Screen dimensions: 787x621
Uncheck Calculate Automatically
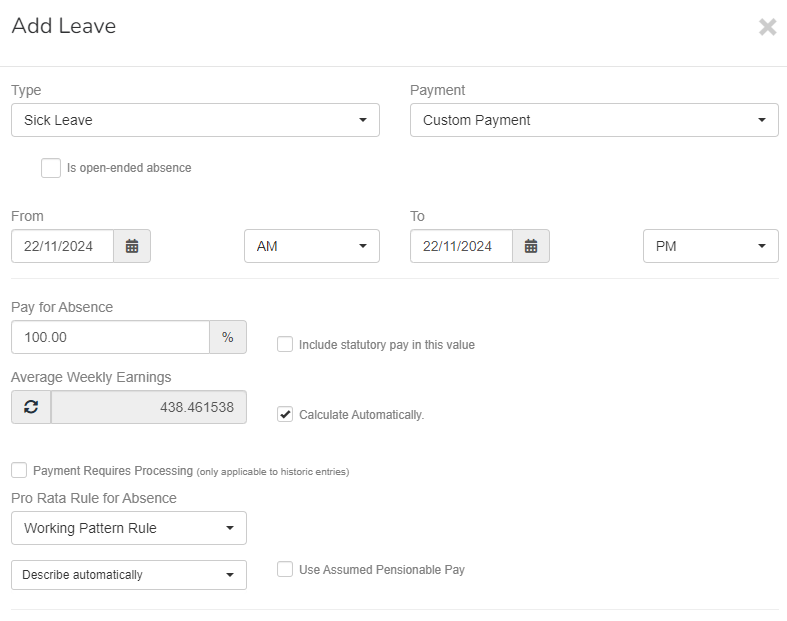click(x=285, y=414)
